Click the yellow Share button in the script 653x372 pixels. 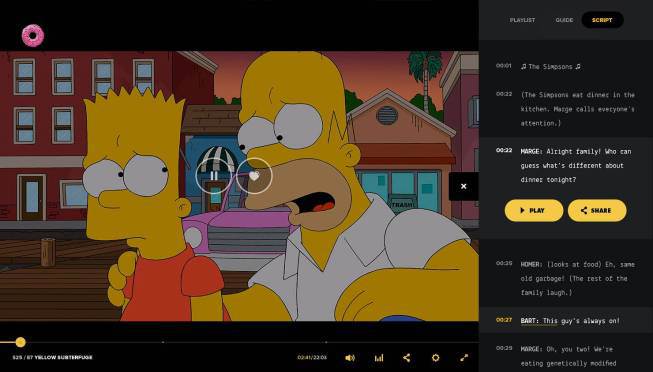click(x=597, y=210)
